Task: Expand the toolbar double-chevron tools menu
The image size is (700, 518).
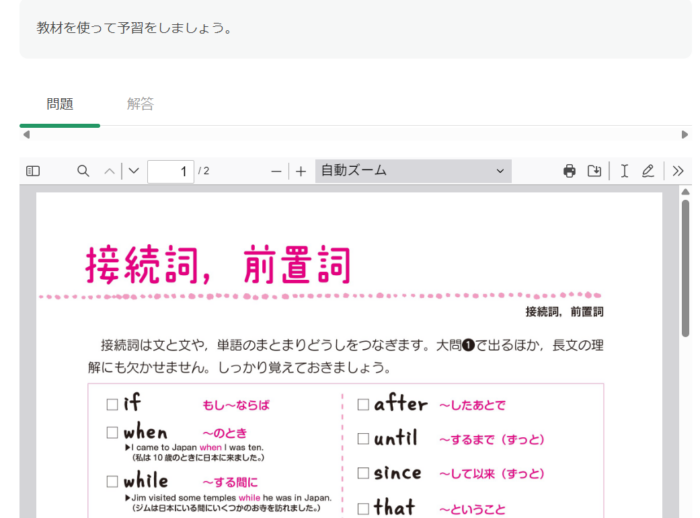Action: click(678, 171)
